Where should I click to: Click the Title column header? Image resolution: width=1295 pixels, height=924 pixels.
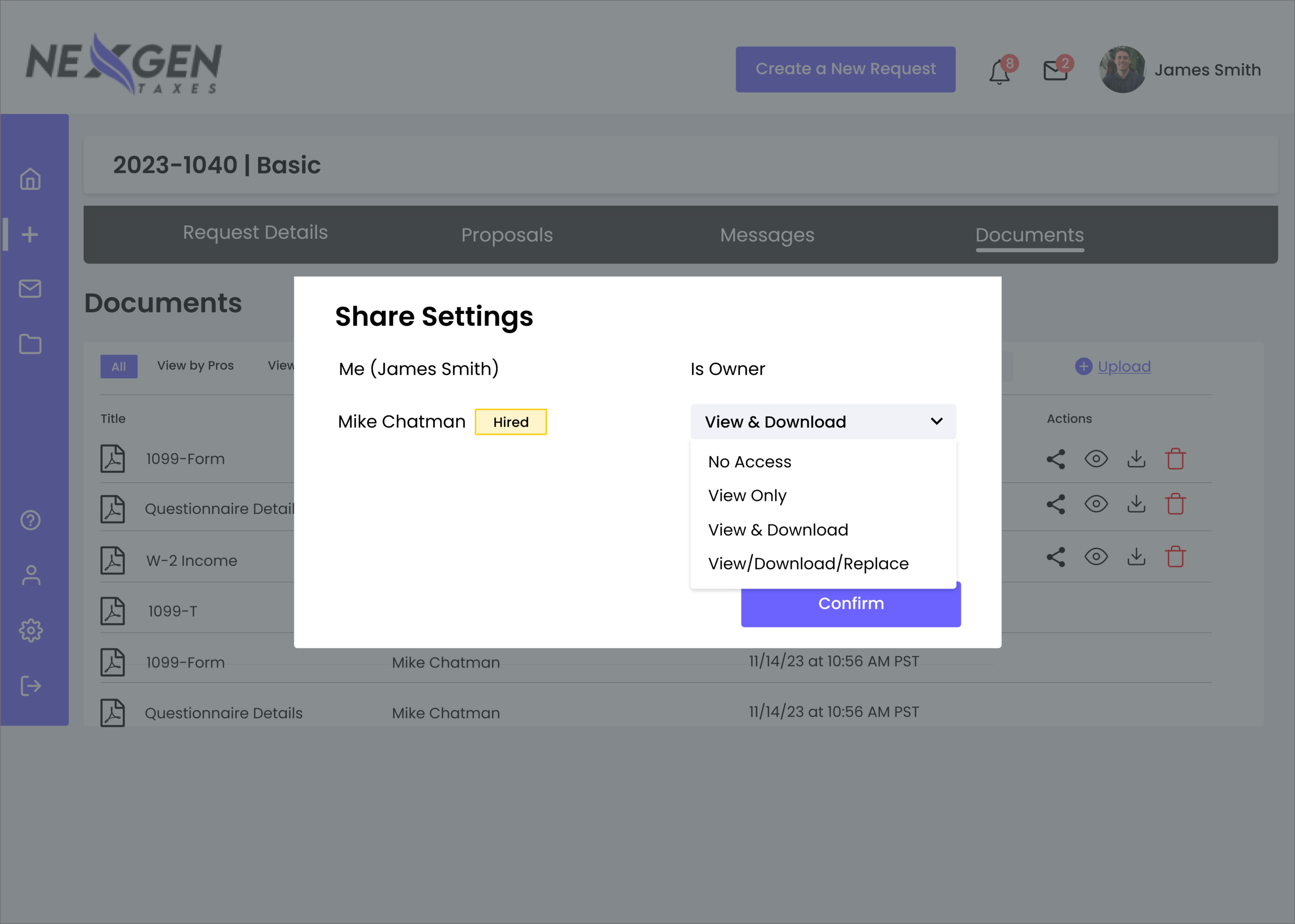(113, 419)
